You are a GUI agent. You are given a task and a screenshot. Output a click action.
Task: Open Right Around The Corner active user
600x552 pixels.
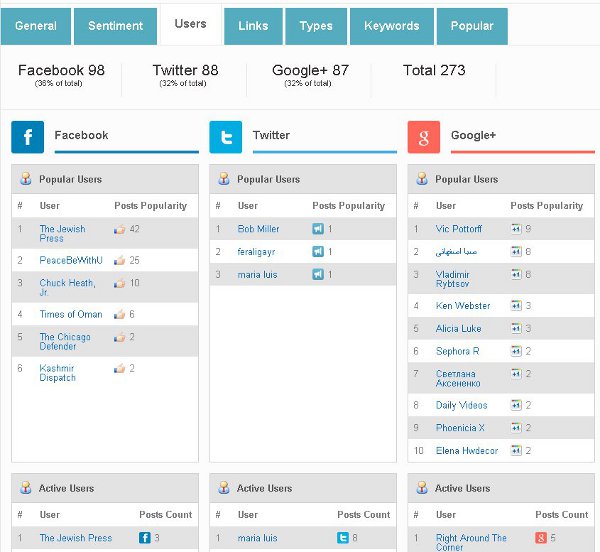click(x=471, y=542)
